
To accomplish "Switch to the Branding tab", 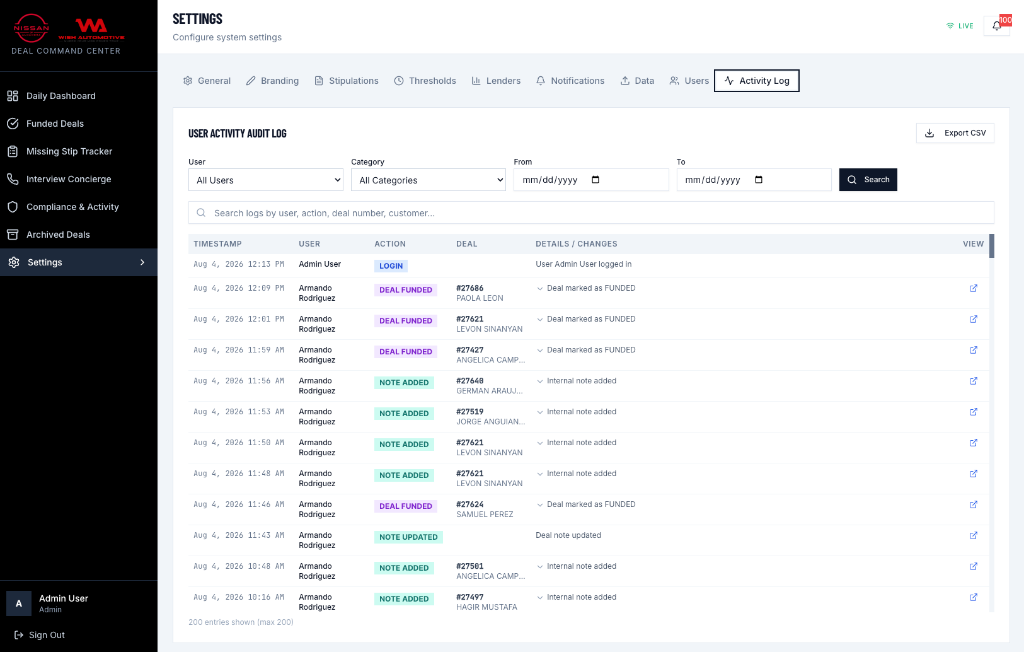I will tap(272, 81).
